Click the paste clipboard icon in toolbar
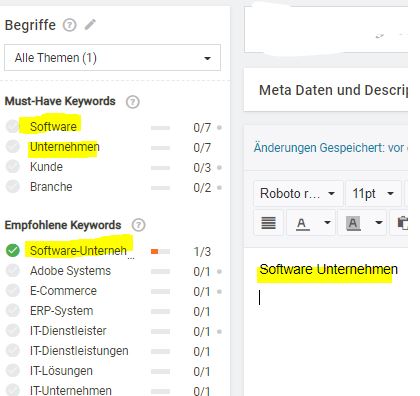Viewport: 420px width, 396px height. point(403,223)
